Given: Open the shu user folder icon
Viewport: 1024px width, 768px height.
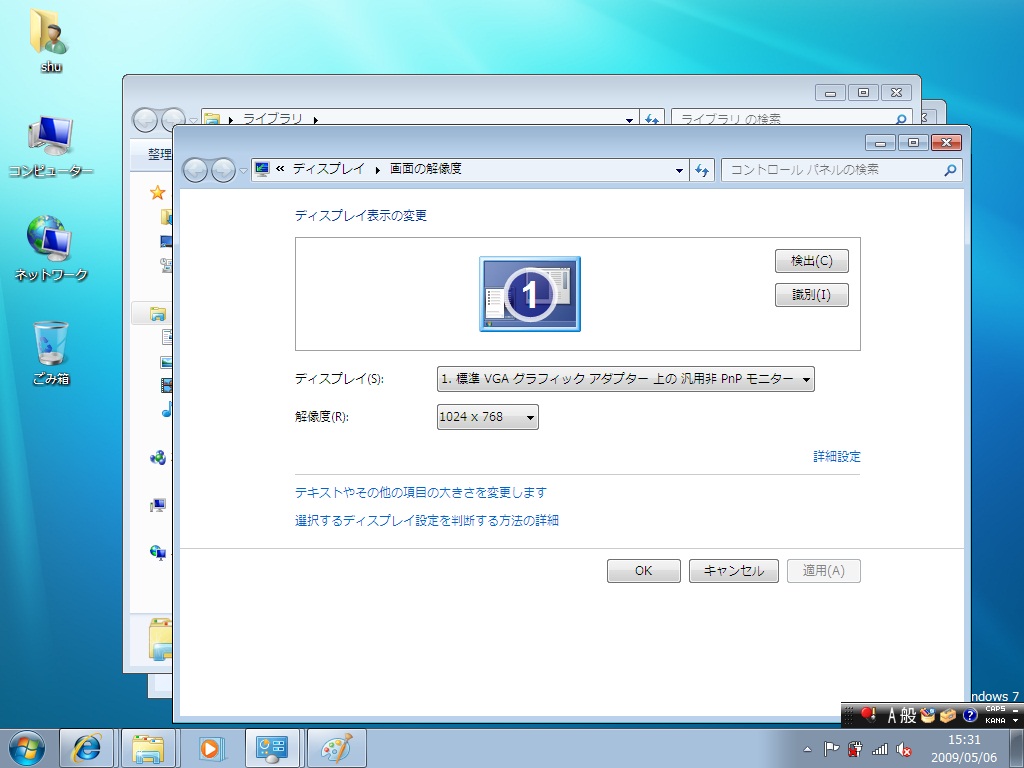Looking at the screenshot, I should click(50, 39).
